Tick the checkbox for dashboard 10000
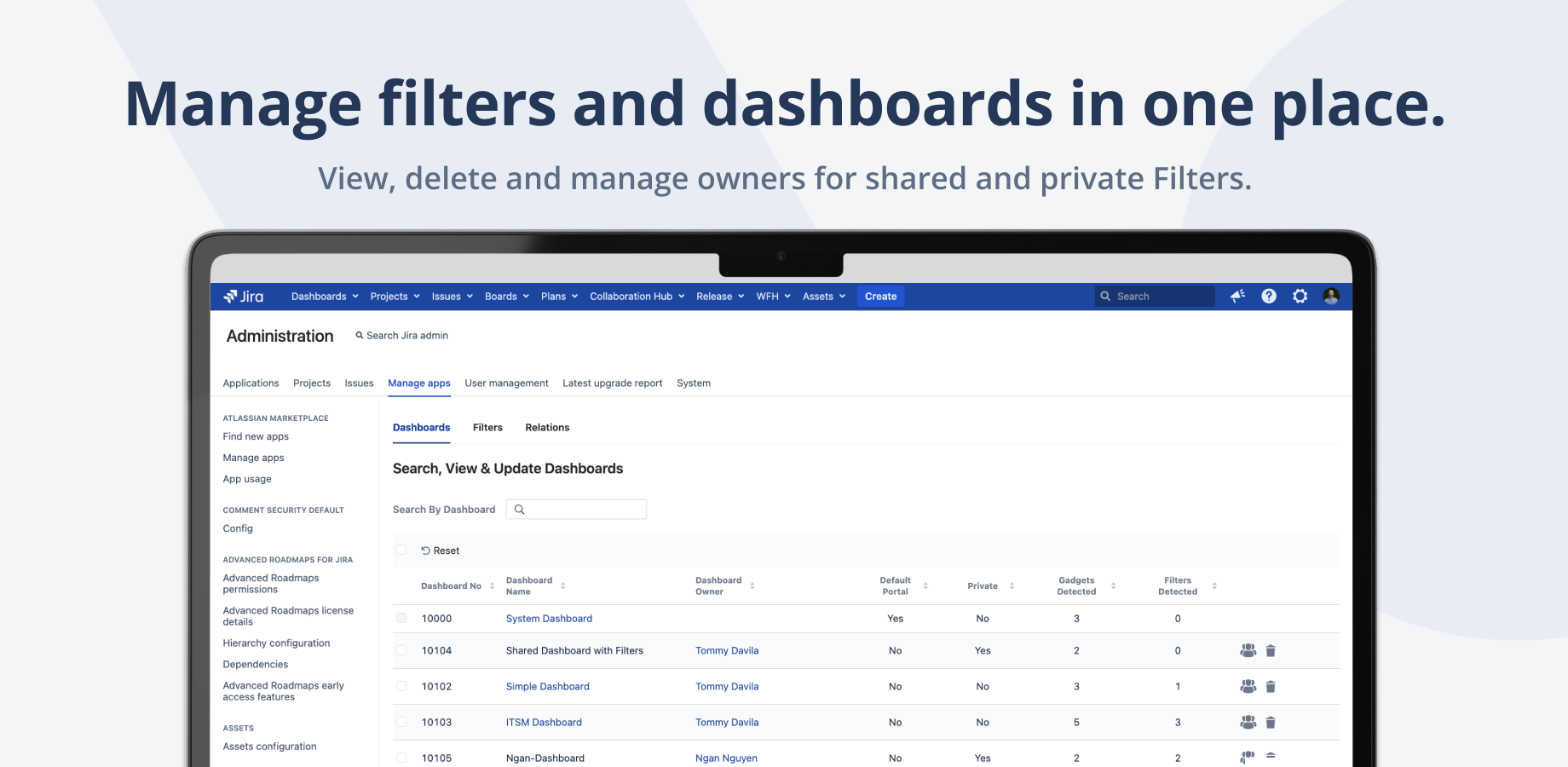1568x767 pixels. click(401, 619)
